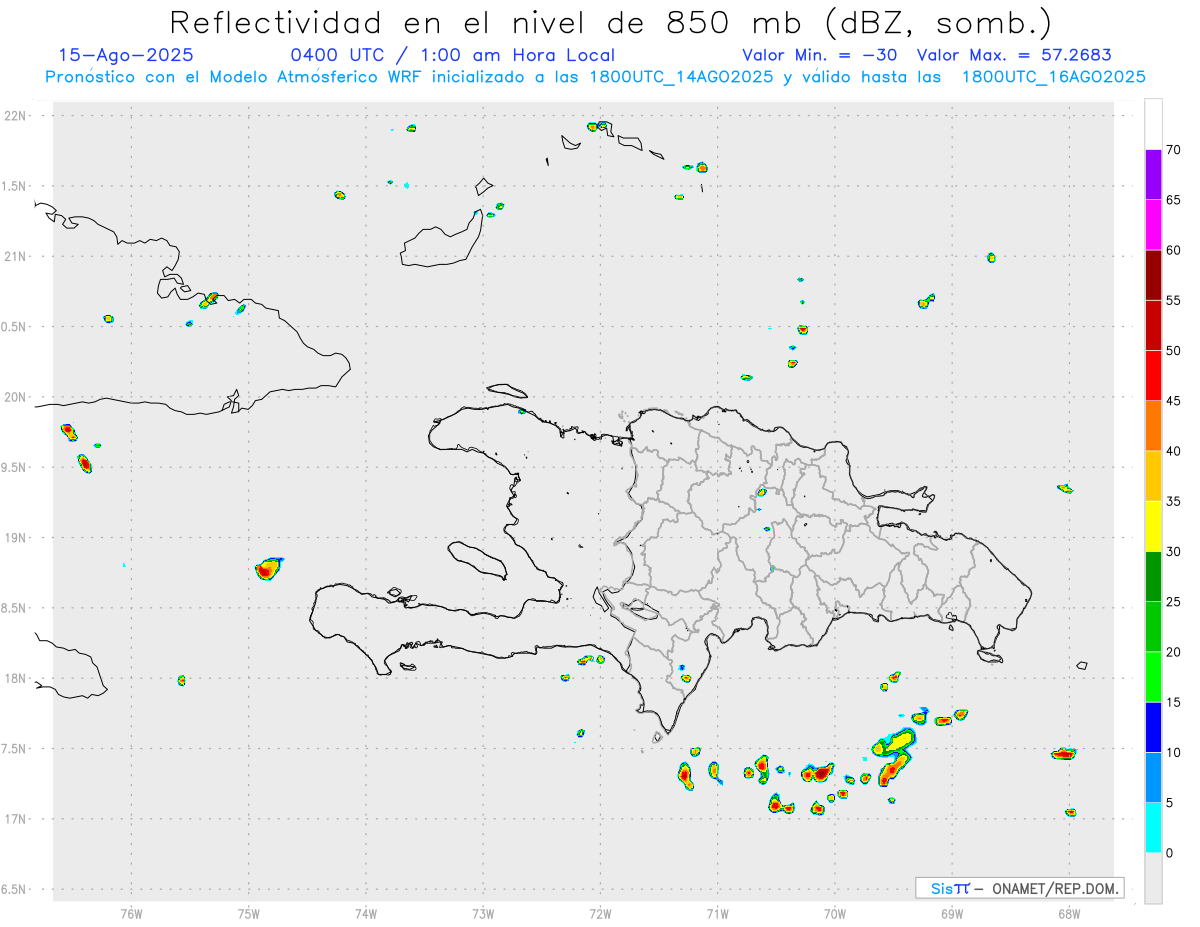Click the colorbar label "25"
The image size is (1200, 927).
point(1174,602)
